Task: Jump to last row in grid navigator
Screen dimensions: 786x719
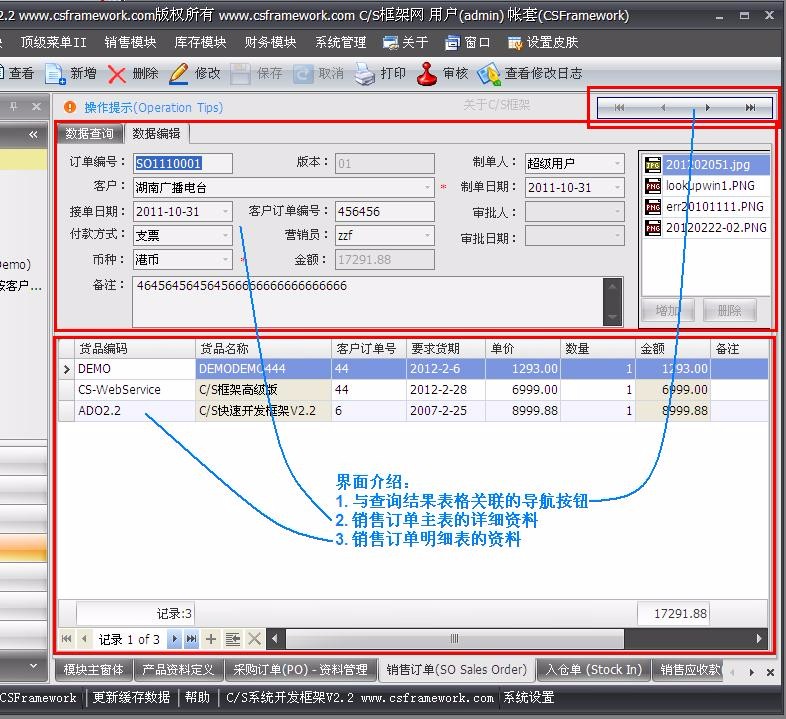Action: (x=191, y=639)
